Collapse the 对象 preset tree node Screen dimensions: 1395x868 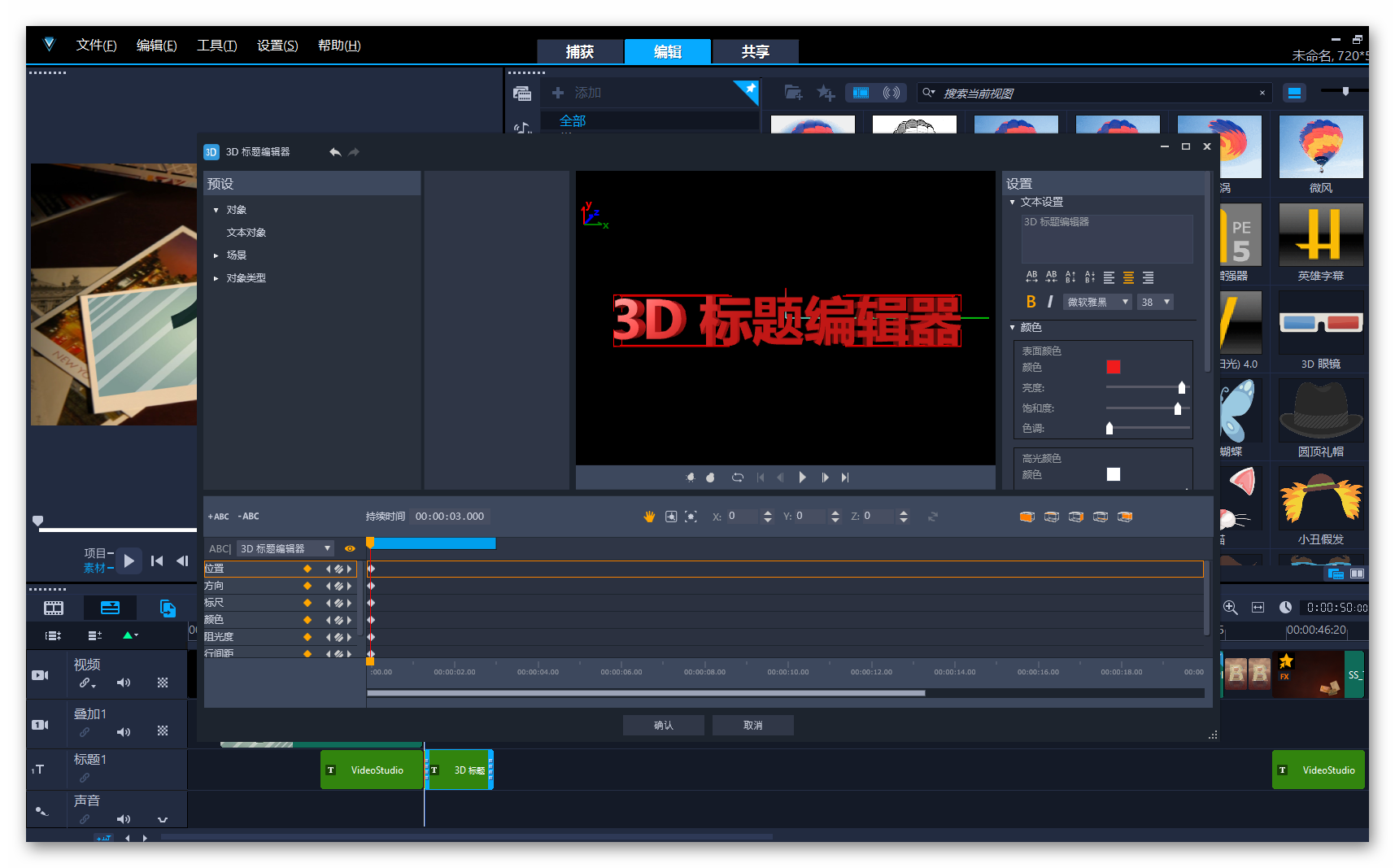pos(216,210)
